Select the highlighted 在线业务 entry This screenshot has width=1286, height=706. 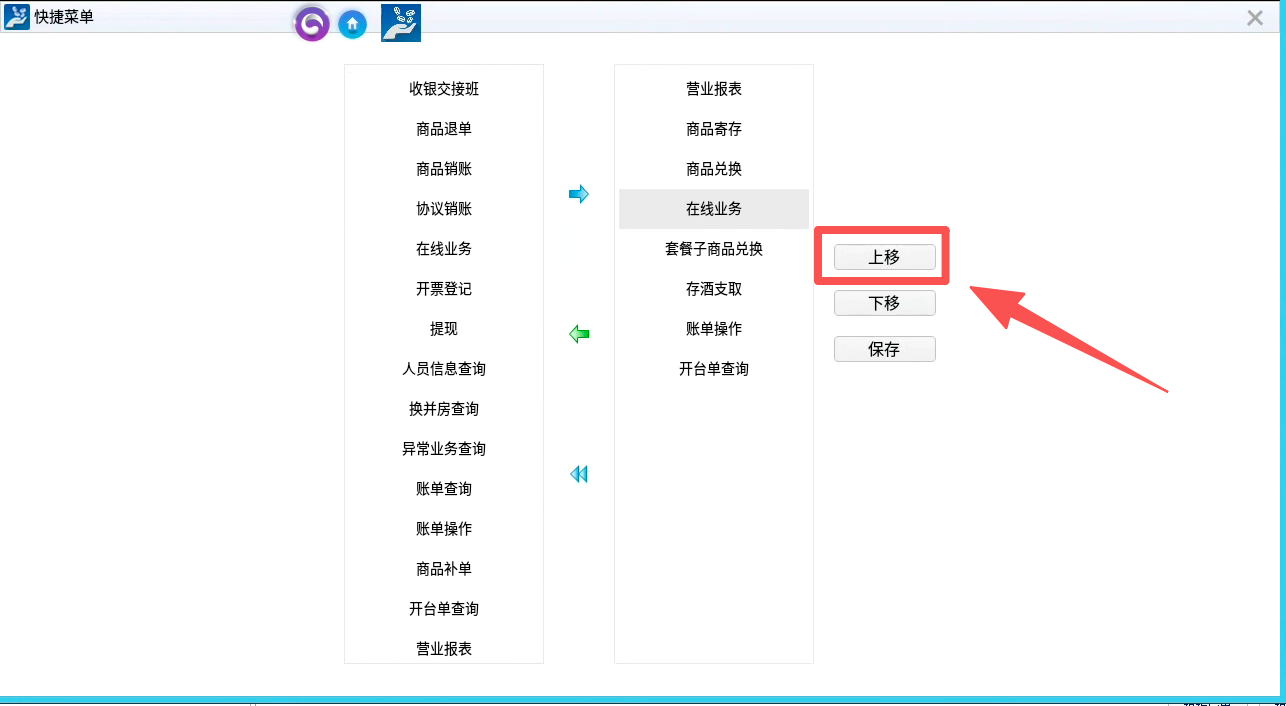click(x=713, y=209)
